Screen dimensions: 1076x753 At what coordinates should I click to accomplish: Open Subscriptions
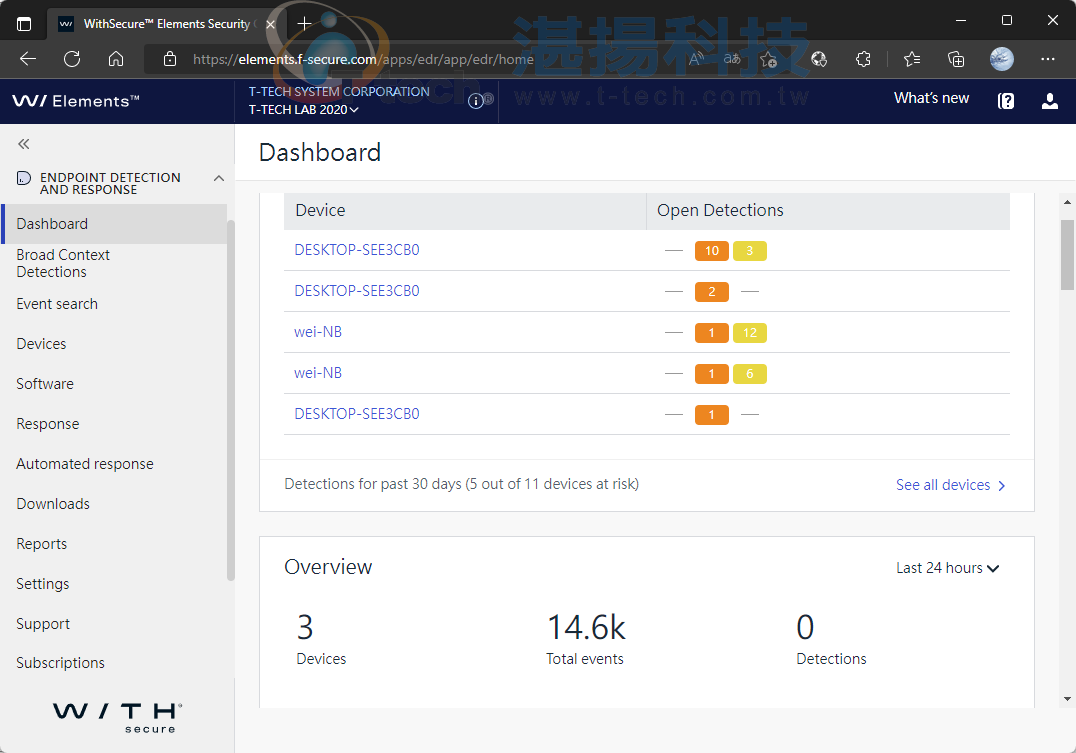(x=60, y=663)
